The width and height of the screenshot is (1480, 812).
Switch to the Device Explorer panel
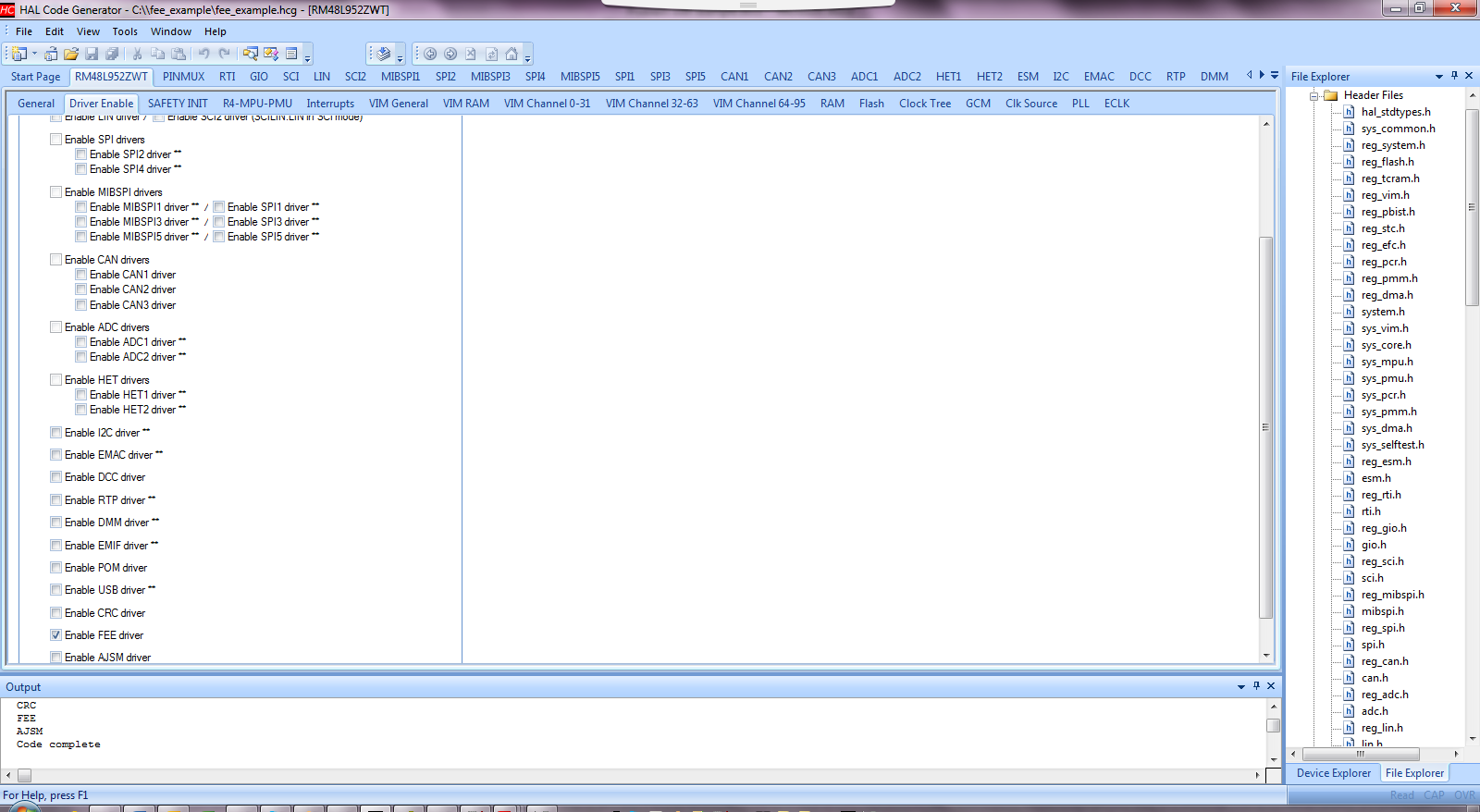point(1334,773)
